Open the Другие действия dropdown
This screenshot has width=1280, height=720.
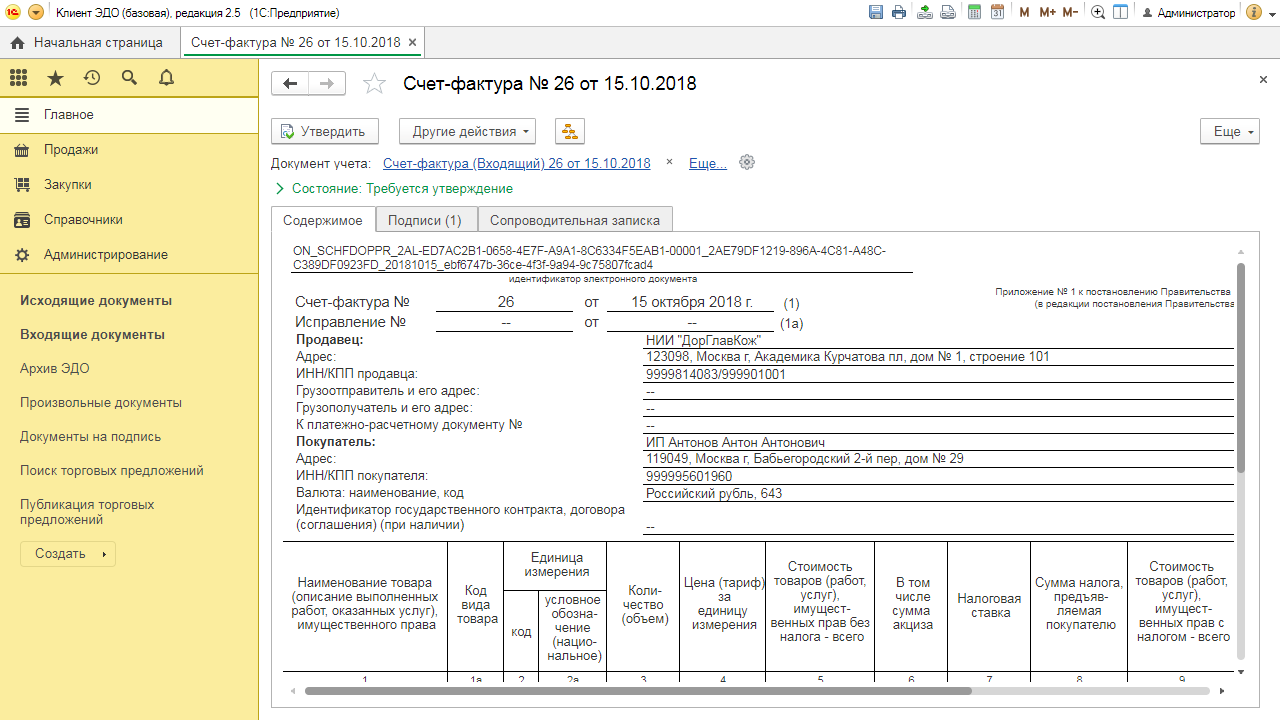467,131
